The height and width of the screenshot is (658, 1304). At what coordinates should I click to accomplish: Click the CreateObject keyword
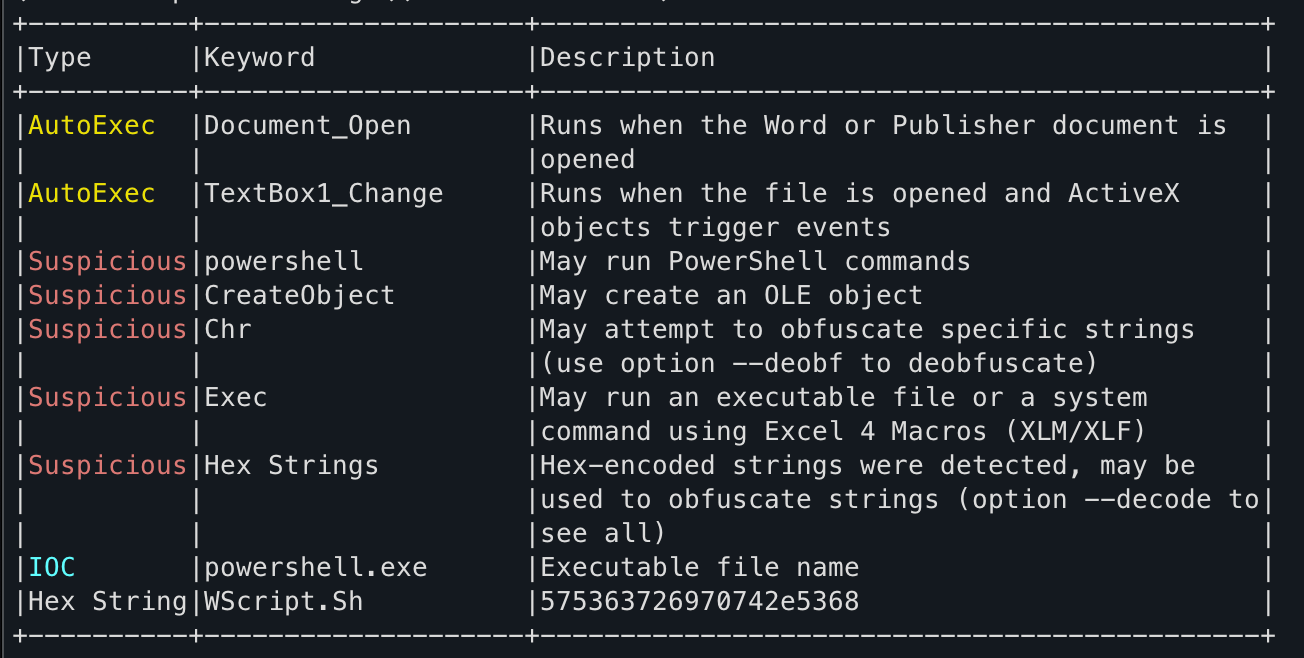[300, 296]
